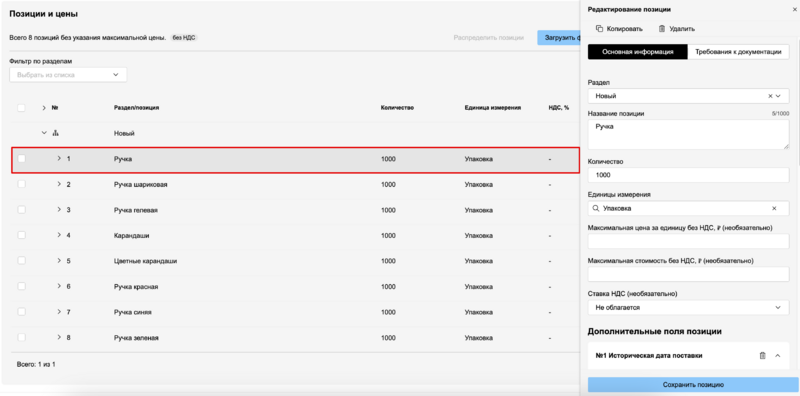Expand position 2 Ручка шариковая
This screenshot has height=396, width=800.
(x=59, y=184)
